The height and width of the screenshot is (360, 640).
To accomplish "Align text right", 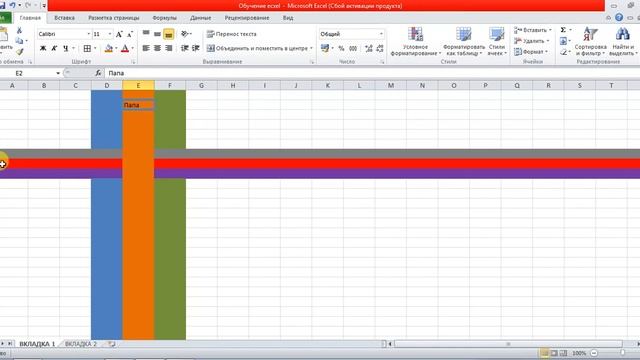I will click(169, 48).
